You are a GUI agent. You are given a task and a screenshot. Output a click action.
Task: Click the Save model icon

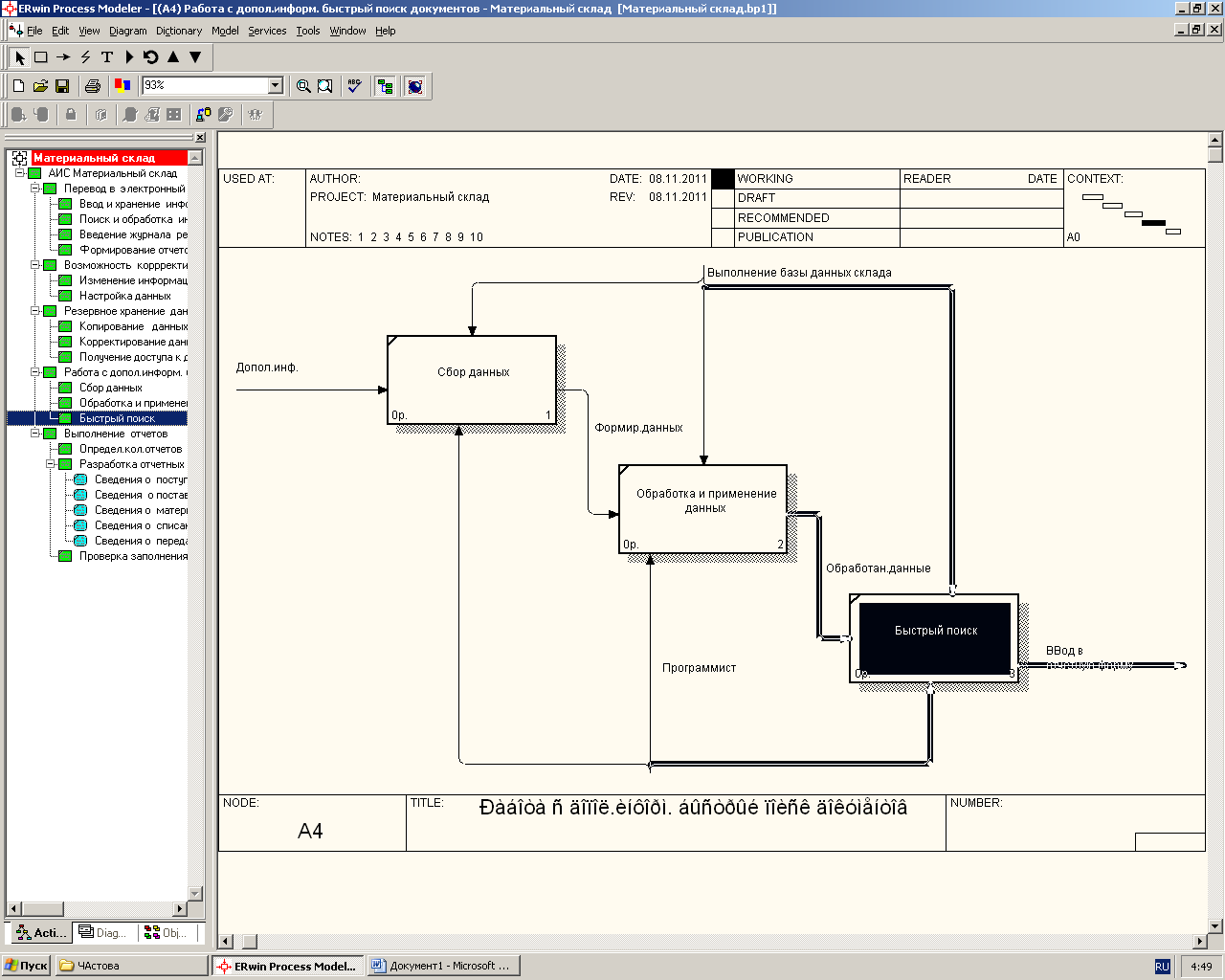(x=62, y=86)
